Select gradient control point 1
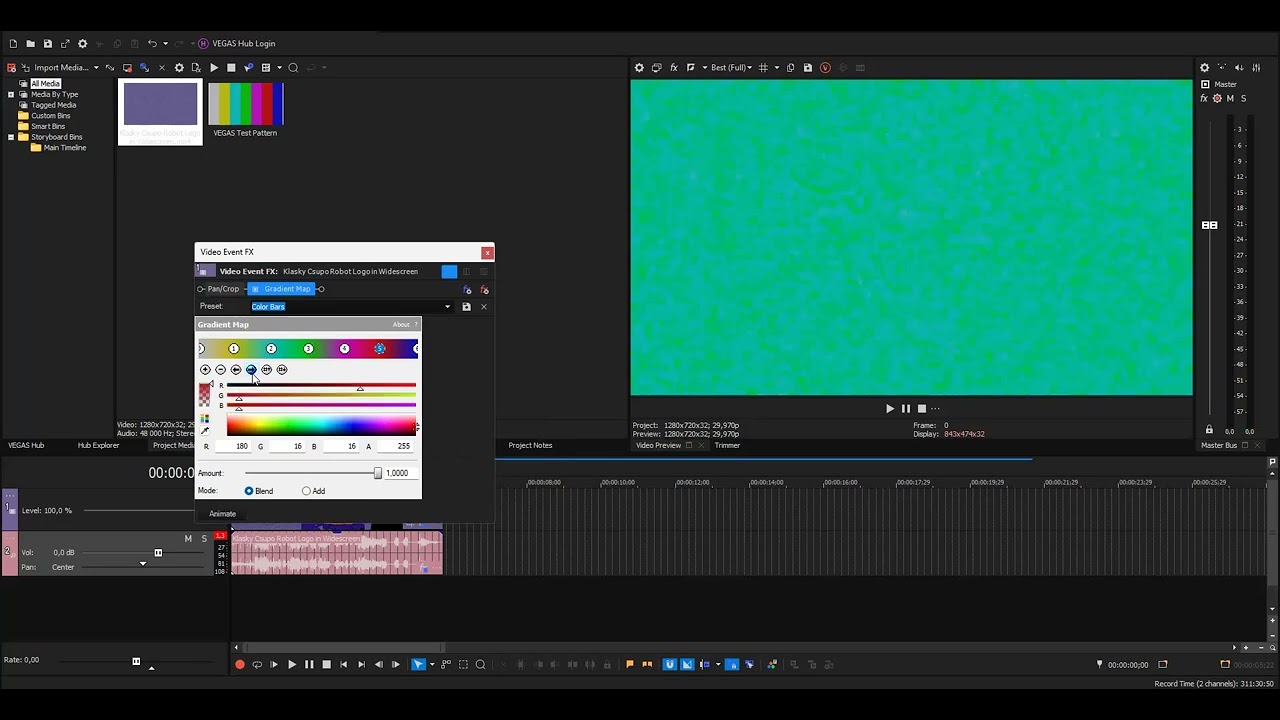This screenshot has width=1280, height=720. coord(234,349)
